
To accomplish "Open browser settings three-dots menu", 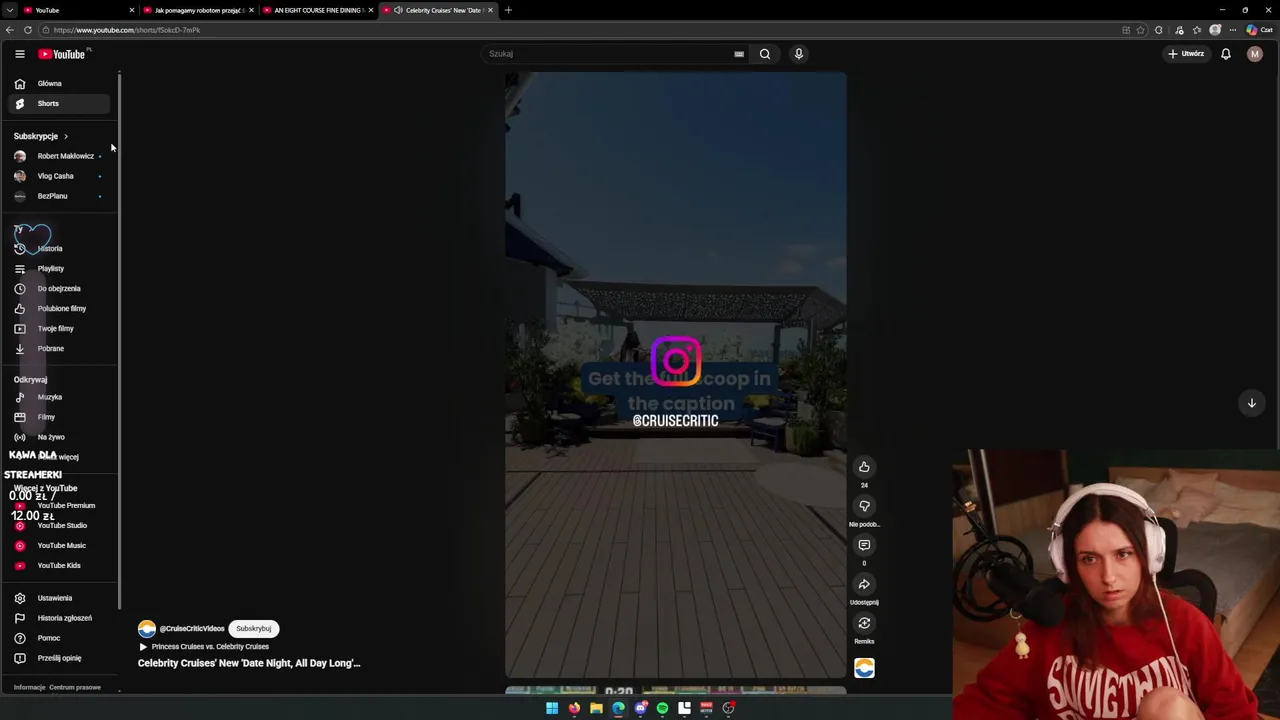I will tap(1233, 30).
